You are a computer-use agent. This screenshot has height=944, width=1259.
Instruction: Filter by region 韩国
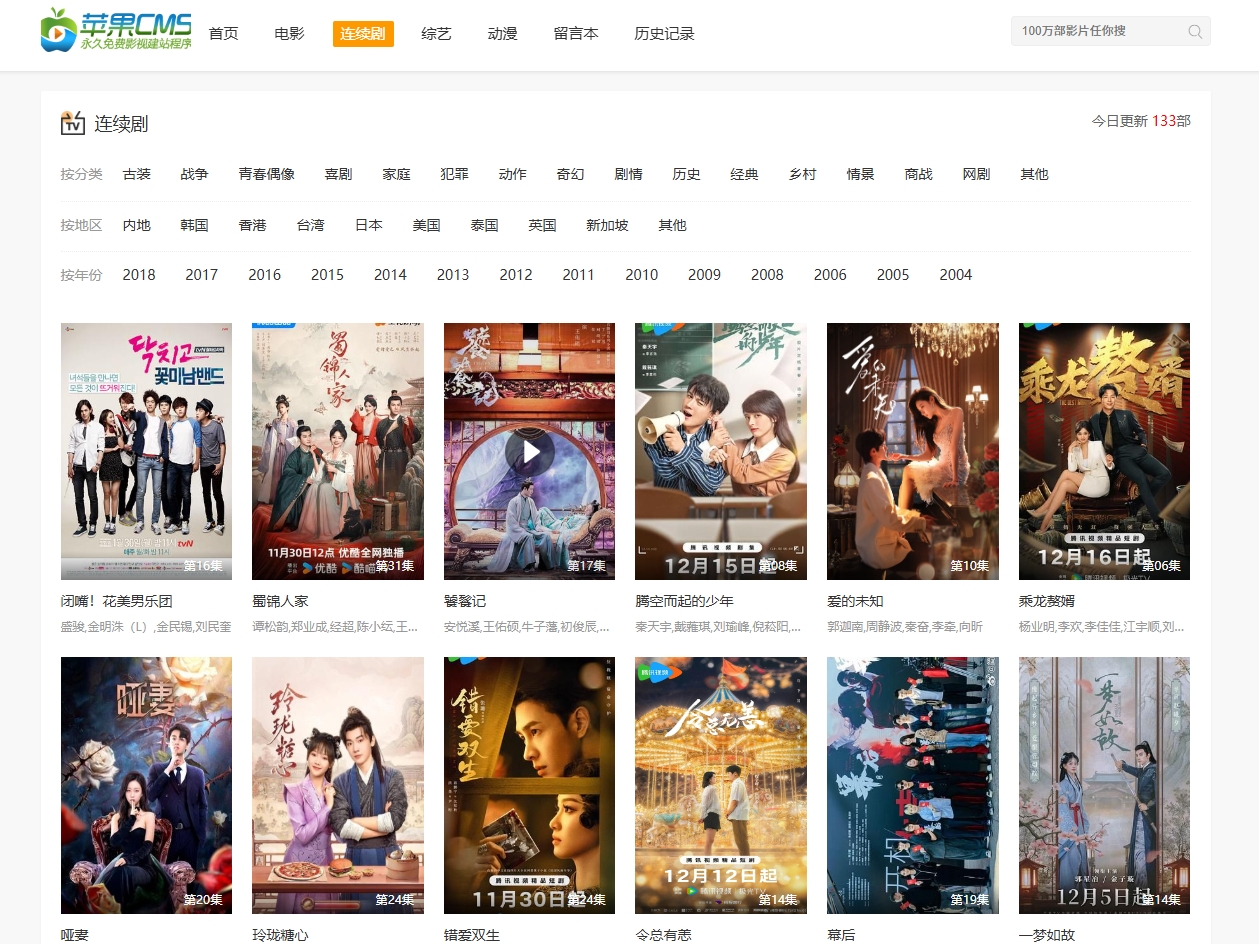click(x=195, y=225)
